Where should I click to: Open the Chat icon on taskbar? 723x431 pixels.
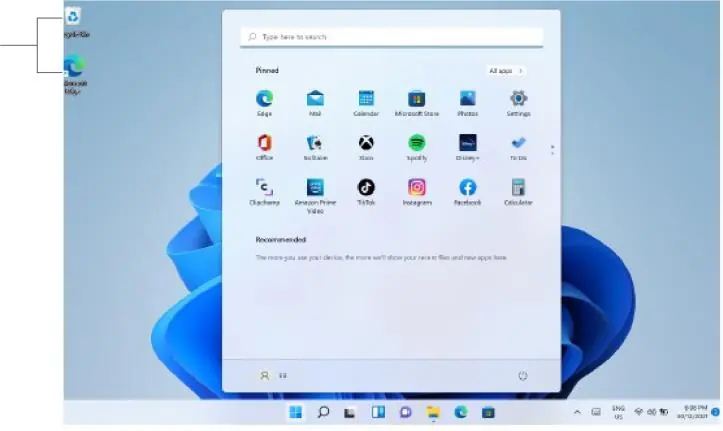coord(405,412)
